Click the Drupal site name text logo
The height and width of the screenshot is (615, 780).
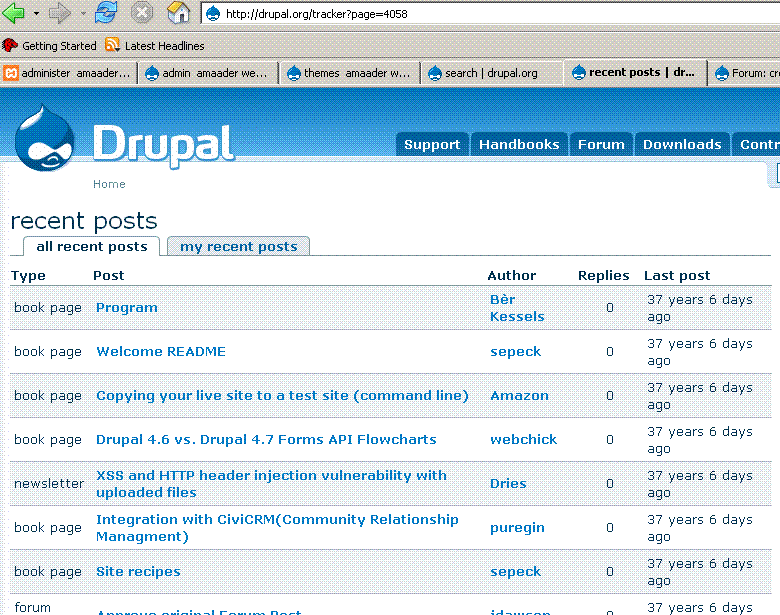click(x=163, y=144)
